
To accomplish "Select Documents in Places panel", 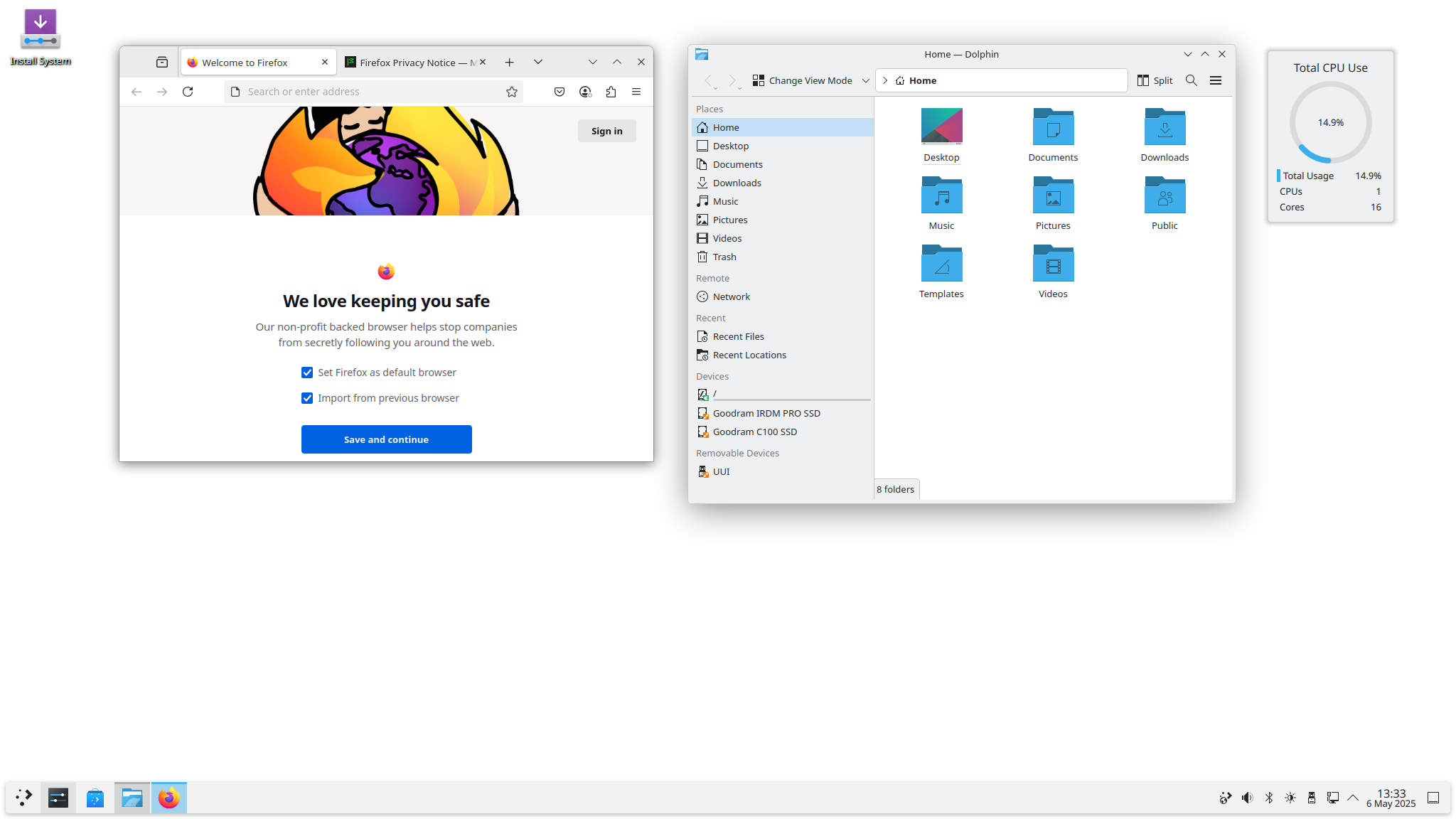I will click(x=782, y=164).
